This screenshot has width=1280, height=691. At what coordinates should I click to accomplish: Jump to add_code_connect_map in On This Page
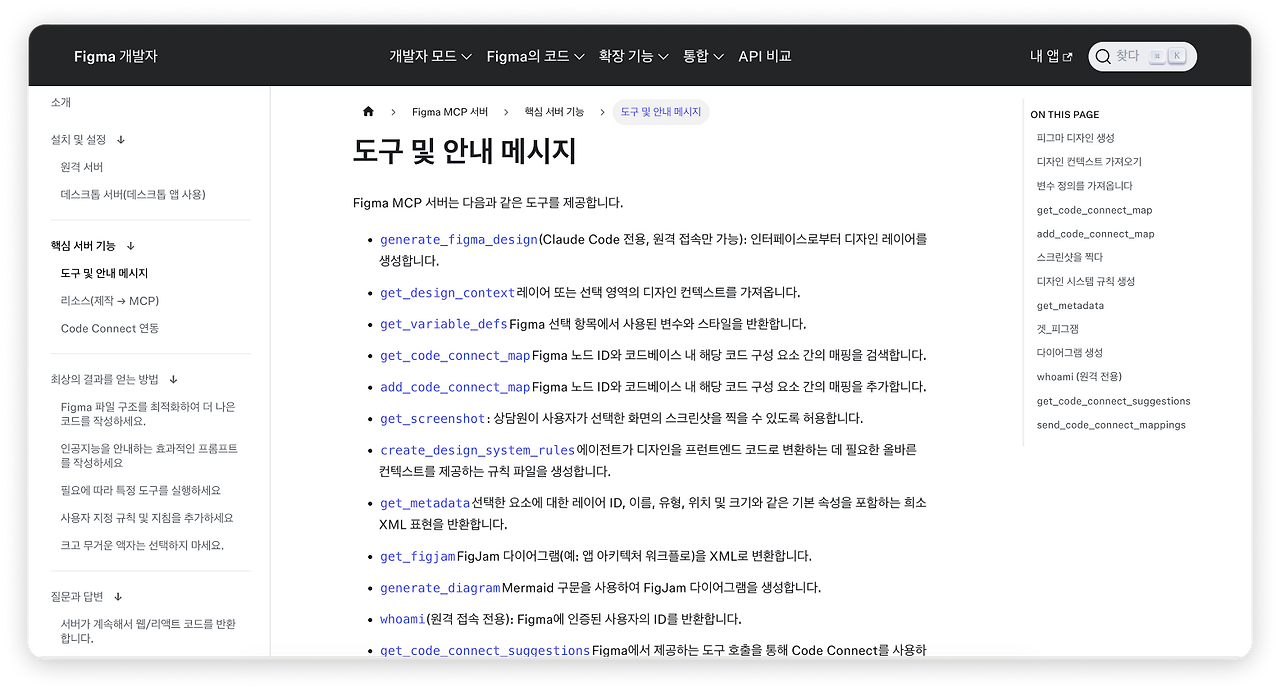click(1095, 234)
